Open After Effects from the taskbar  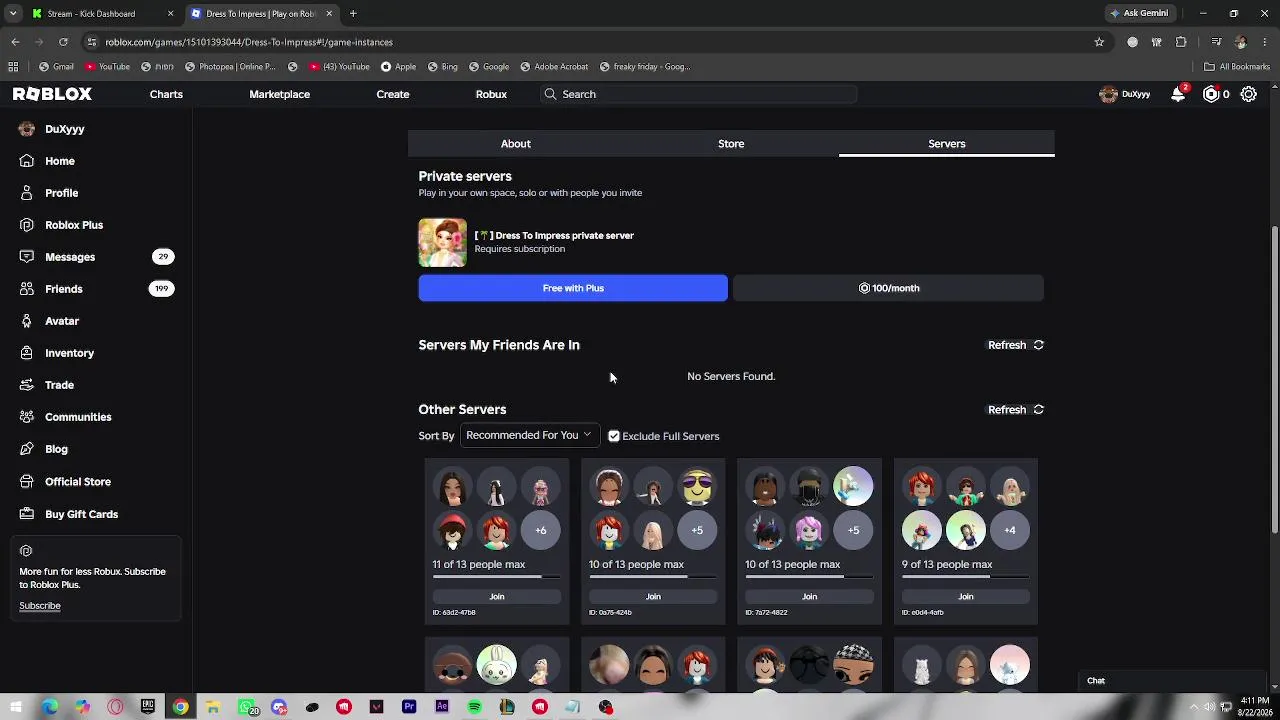coord(442,707)
